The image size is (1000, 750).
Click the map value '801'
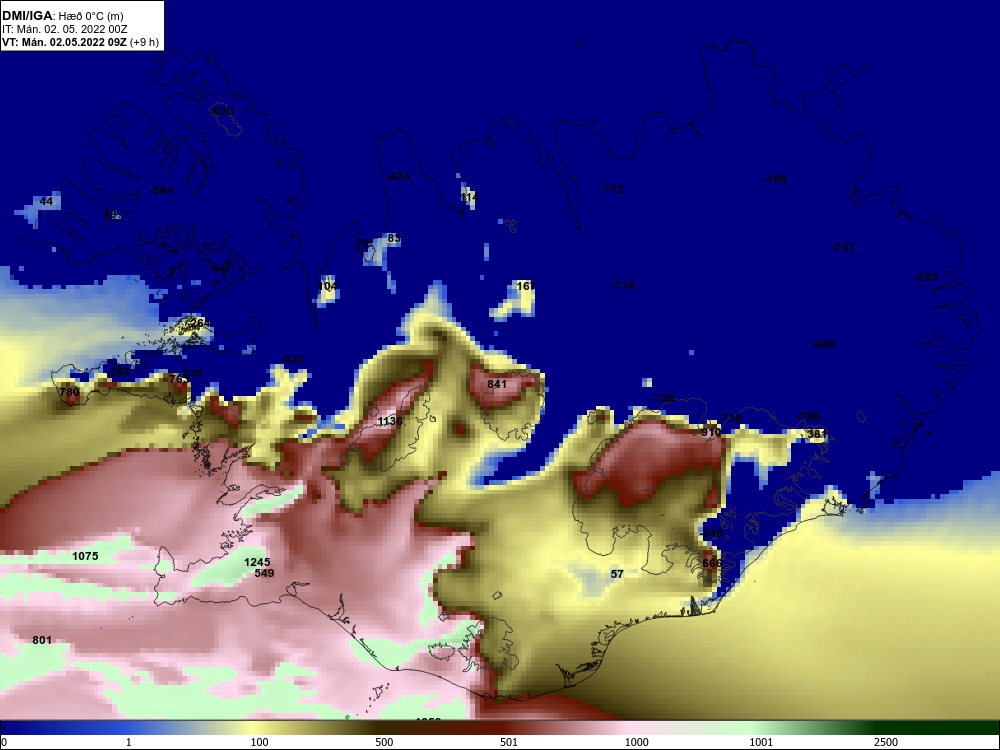click(x=42, y=640)
